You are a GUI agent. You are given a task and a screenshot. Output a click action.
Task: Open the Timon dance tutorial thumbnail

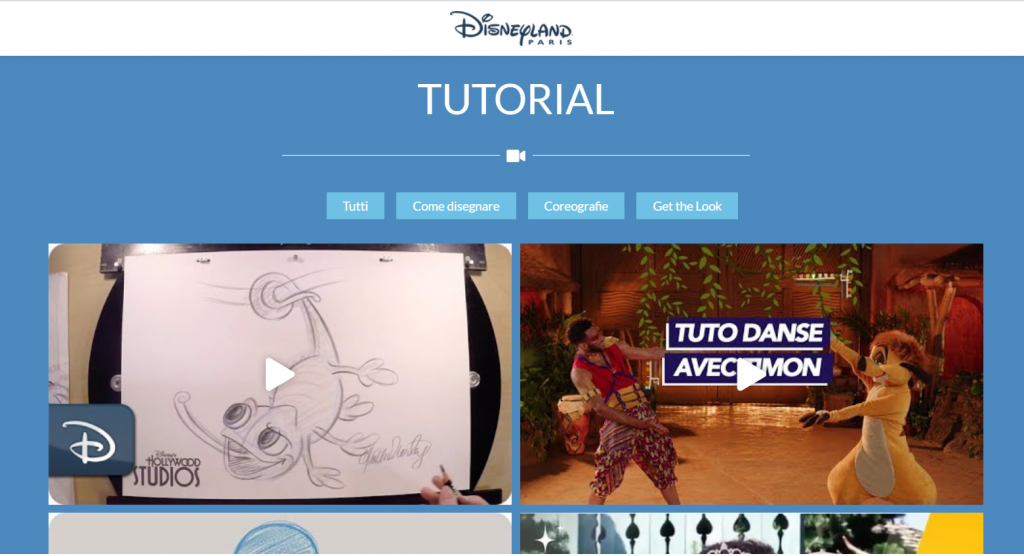pyautogui.click(x=751, y=374)
